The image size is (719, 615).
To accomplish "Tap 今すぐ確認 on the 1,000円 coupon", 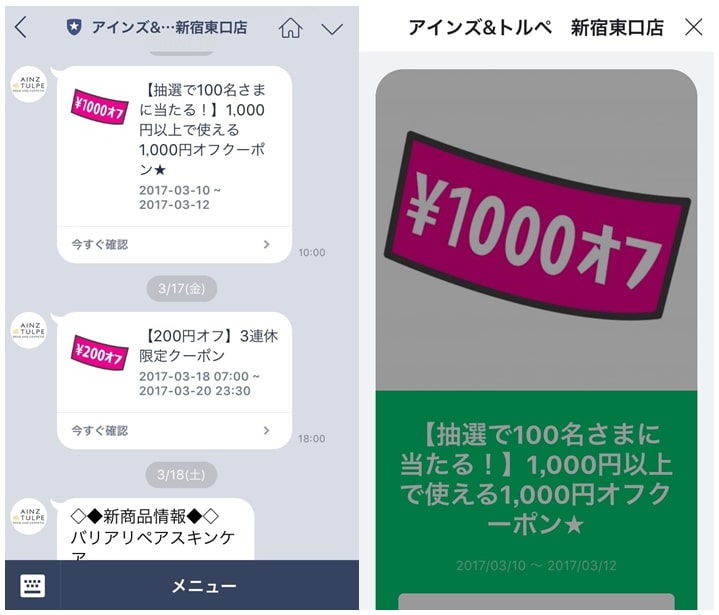I will [100, 244].
